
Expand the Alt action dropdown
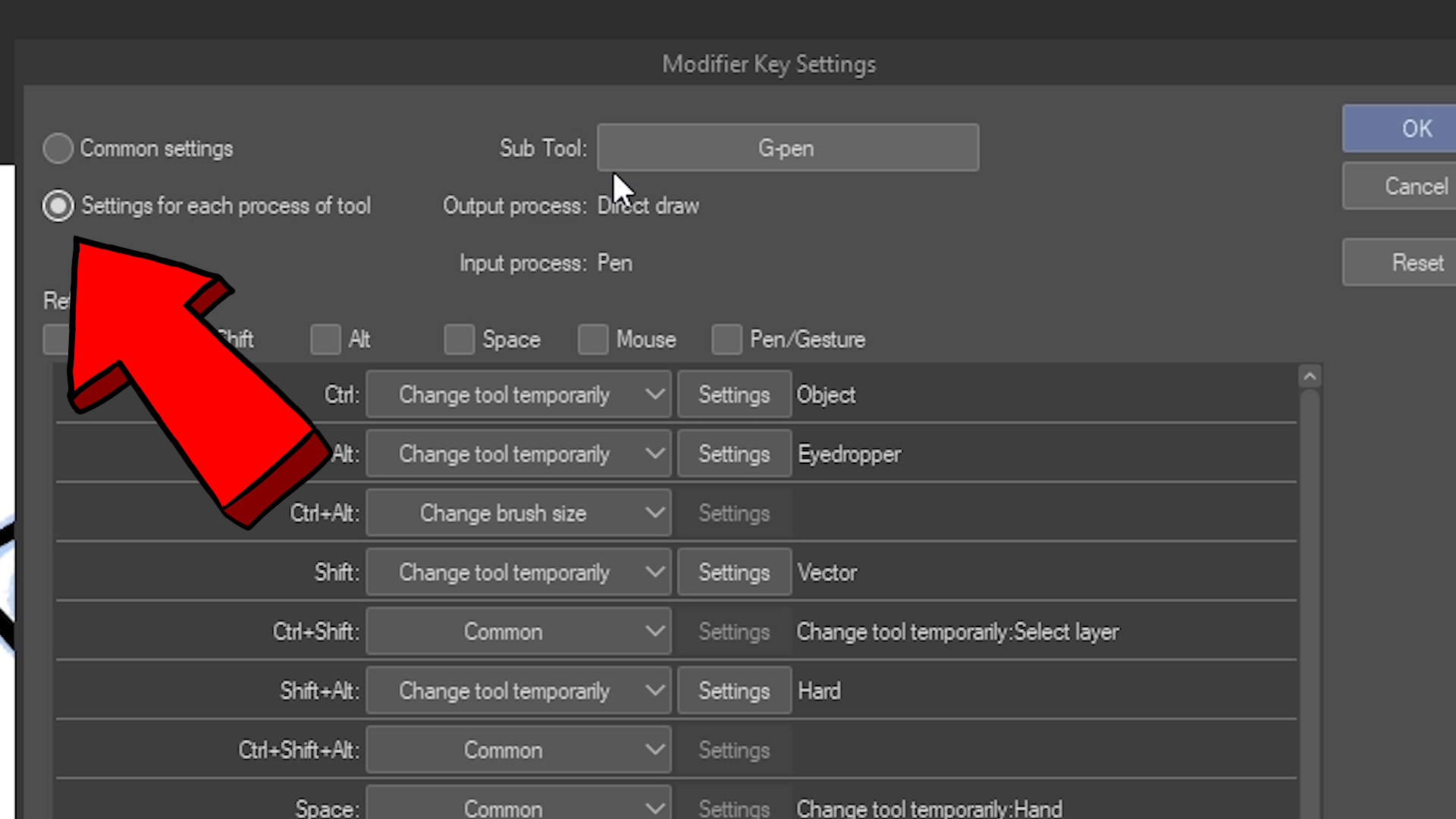(518, 453)
